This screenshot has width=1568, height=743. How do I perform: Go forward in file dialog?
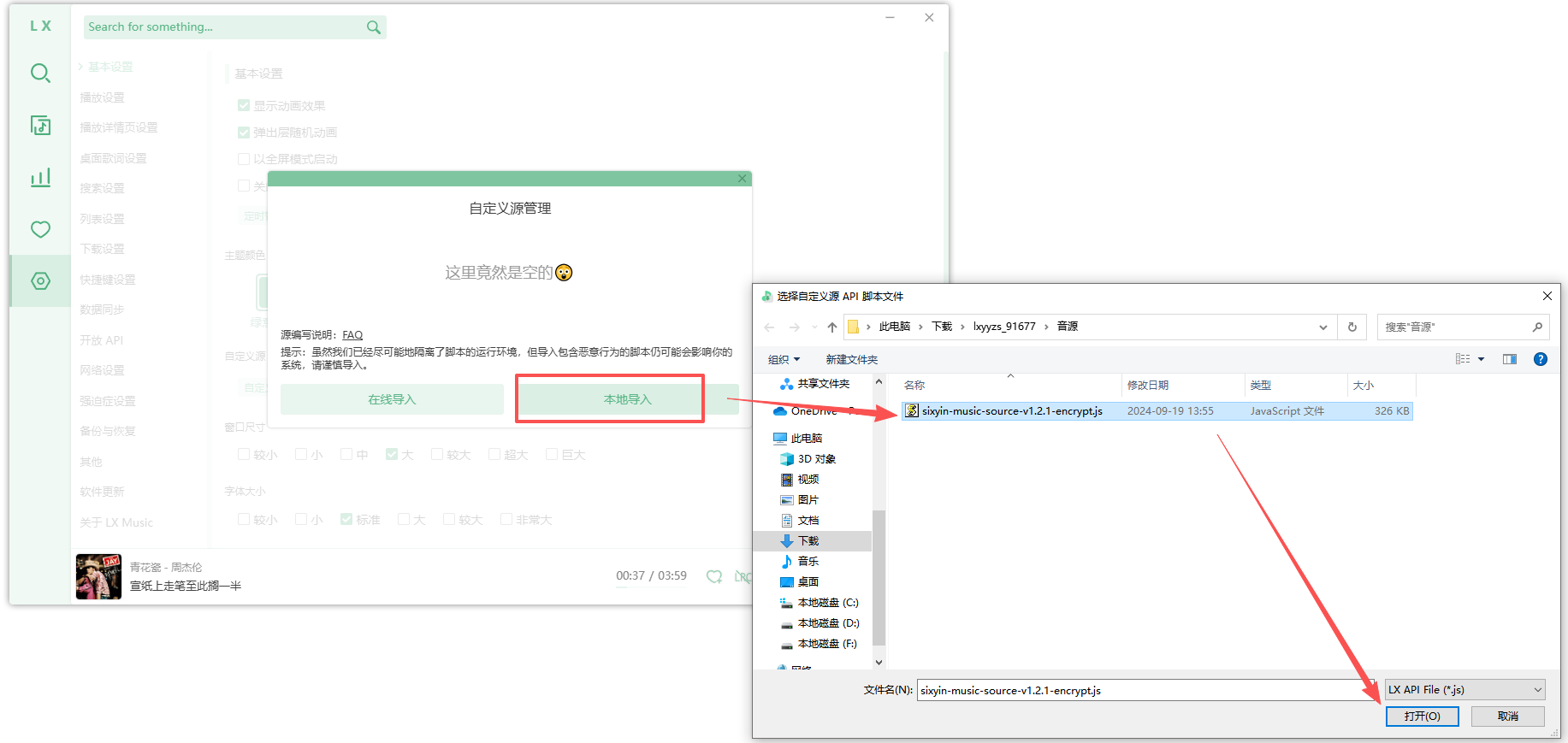coord(795,327)
